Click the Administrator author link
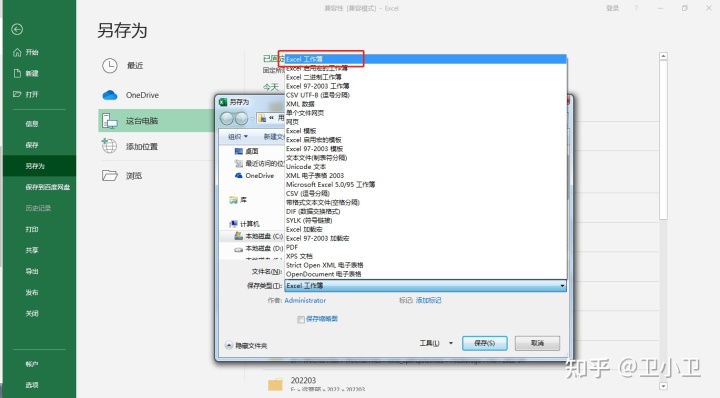 [305, 300]
